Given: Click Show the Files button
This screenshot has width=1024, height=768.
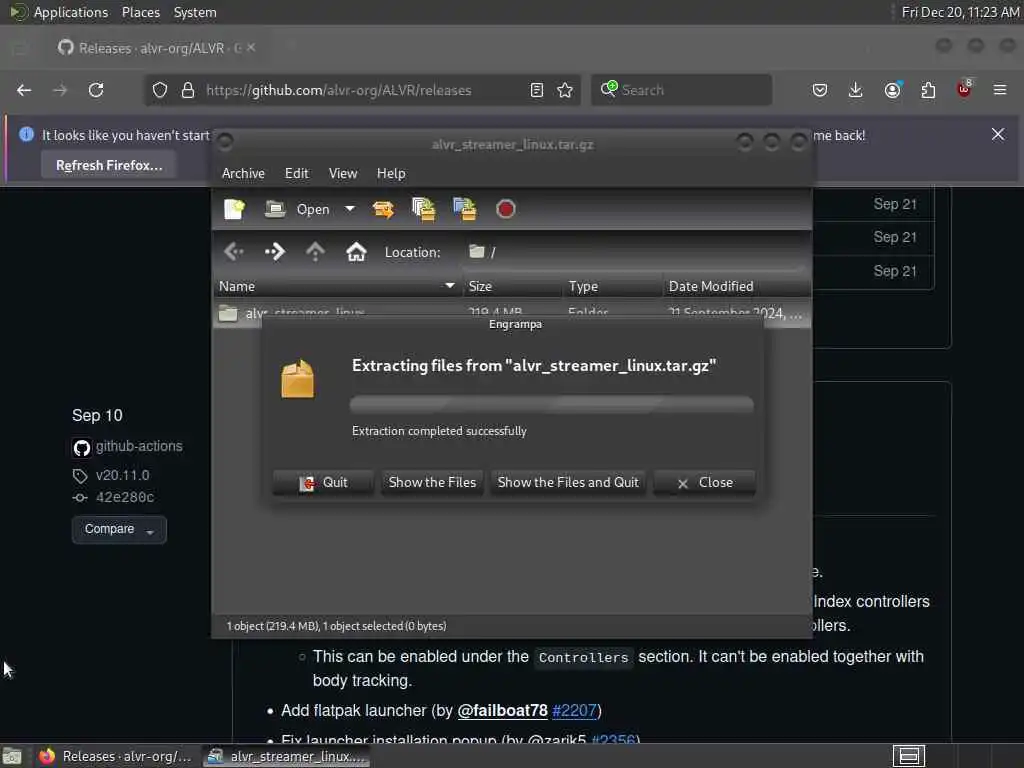Looking at the screenshot, I should pyautogui.click(x=432, y=483).
